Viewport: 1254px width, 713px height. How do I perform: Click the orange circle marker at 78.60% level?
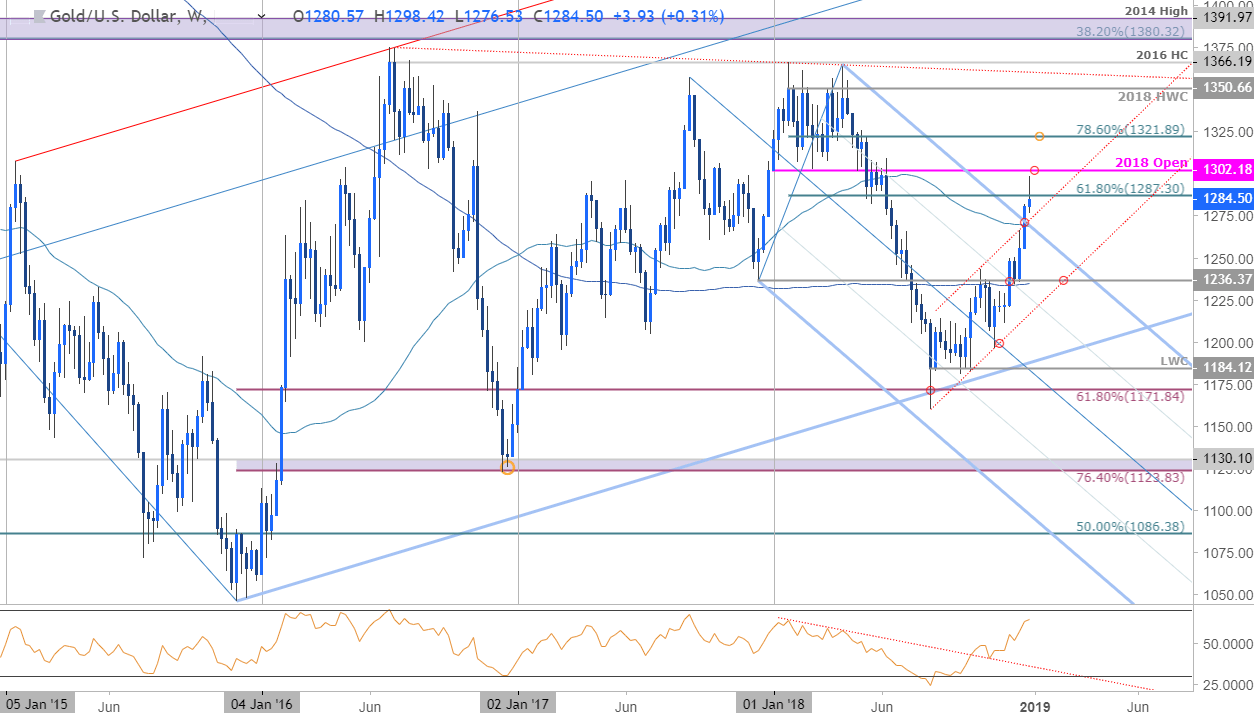[1040, 136]
